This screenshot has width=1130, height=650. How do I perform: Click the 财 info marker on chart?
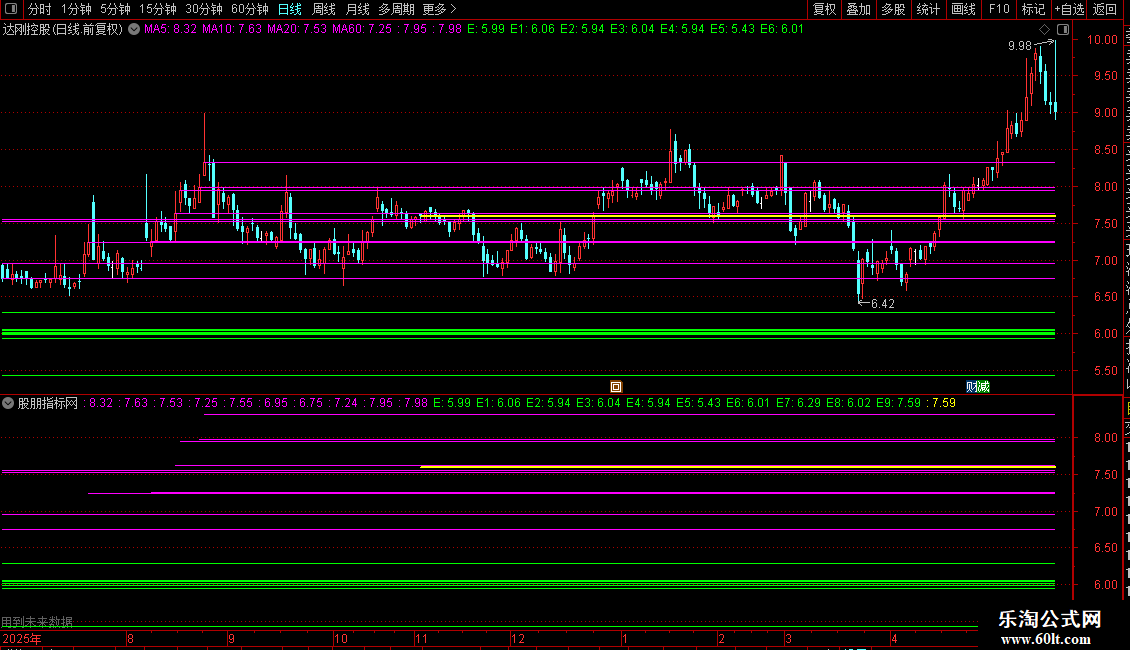coord(972,387)
